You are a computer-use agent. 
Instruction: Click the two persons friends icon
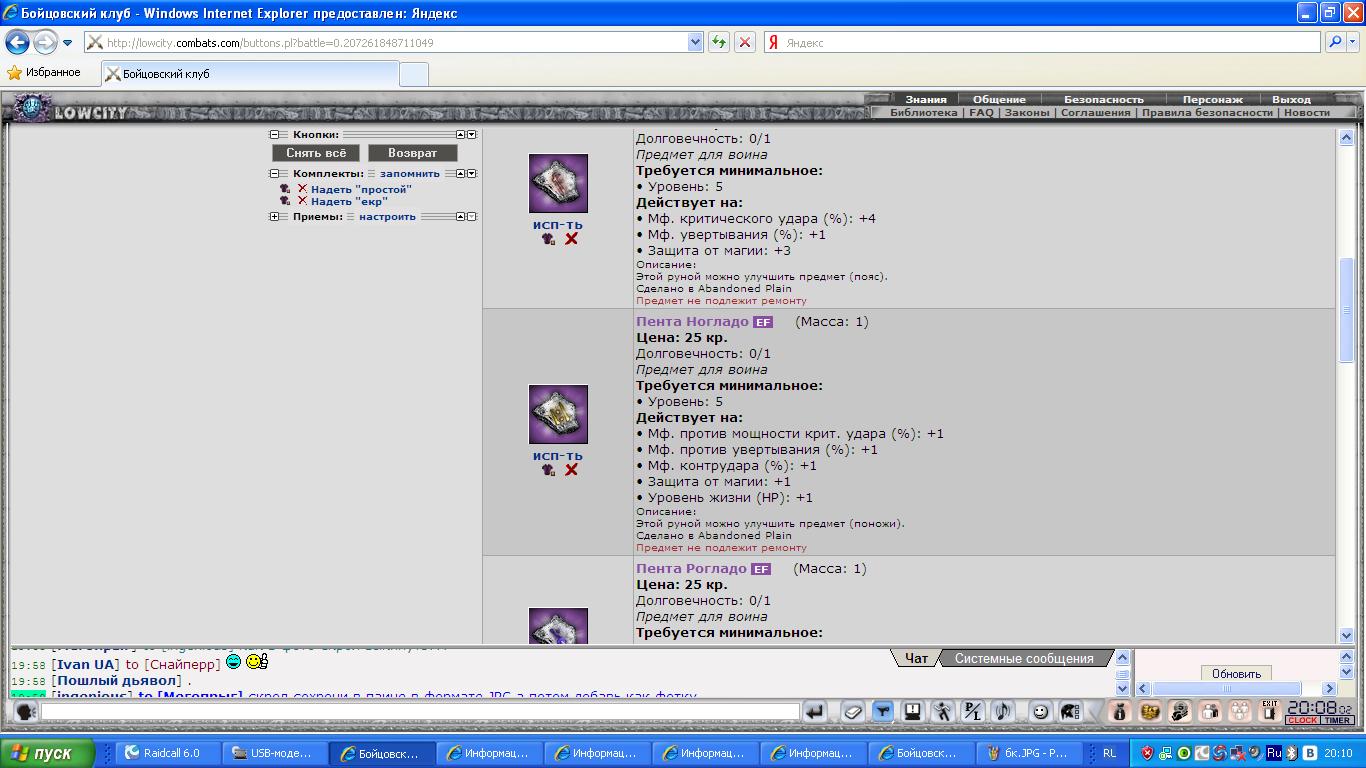click(1210, 712)
